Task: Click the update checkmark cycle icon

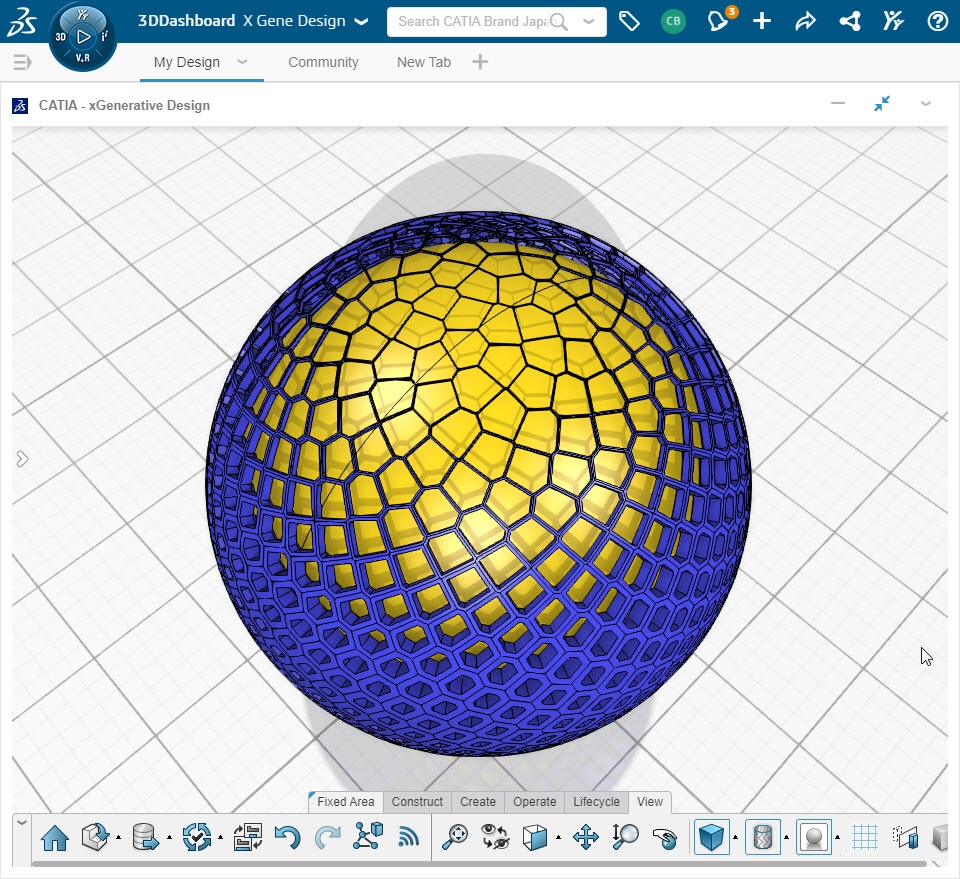Action: [197, 837]
